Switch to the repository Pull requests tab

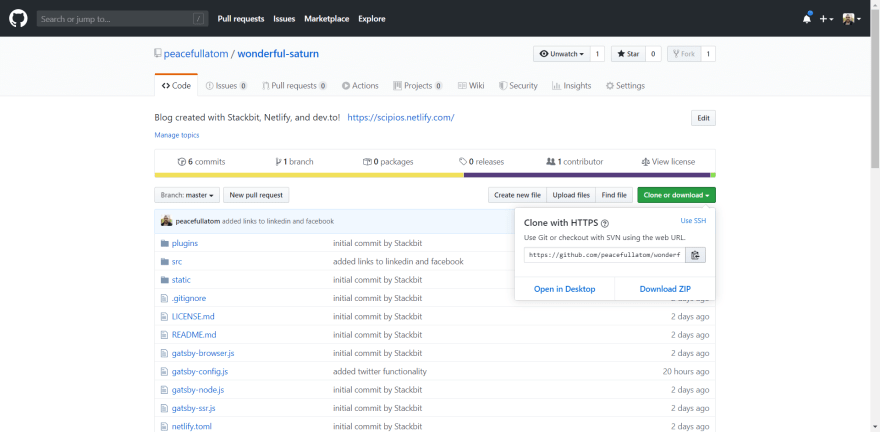[294, 86]
